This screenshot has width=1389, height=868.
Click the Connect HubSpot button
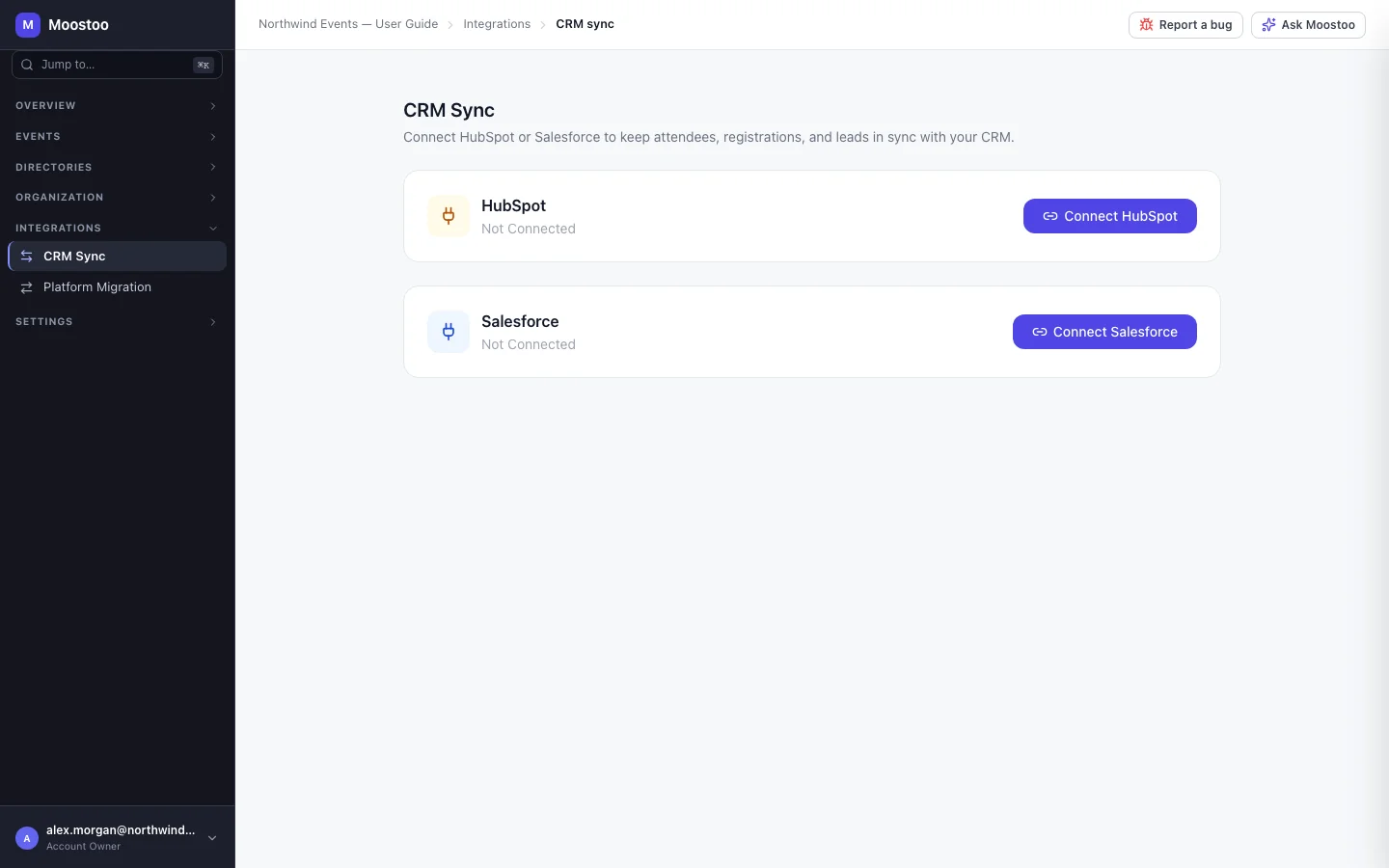1110,216
